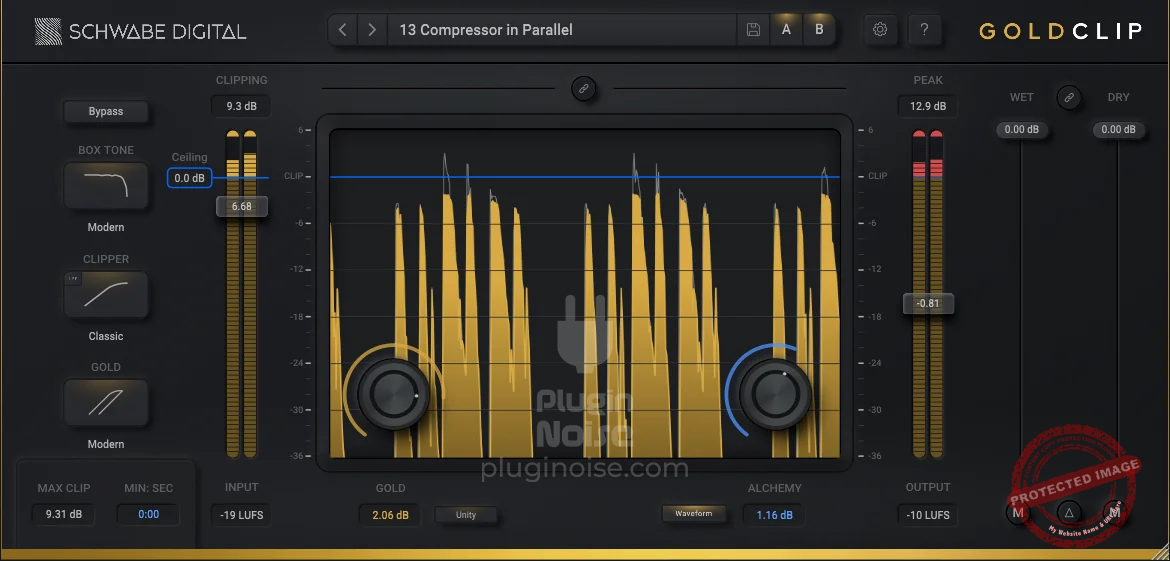Click the input gain handle showing 6.68

242,207
